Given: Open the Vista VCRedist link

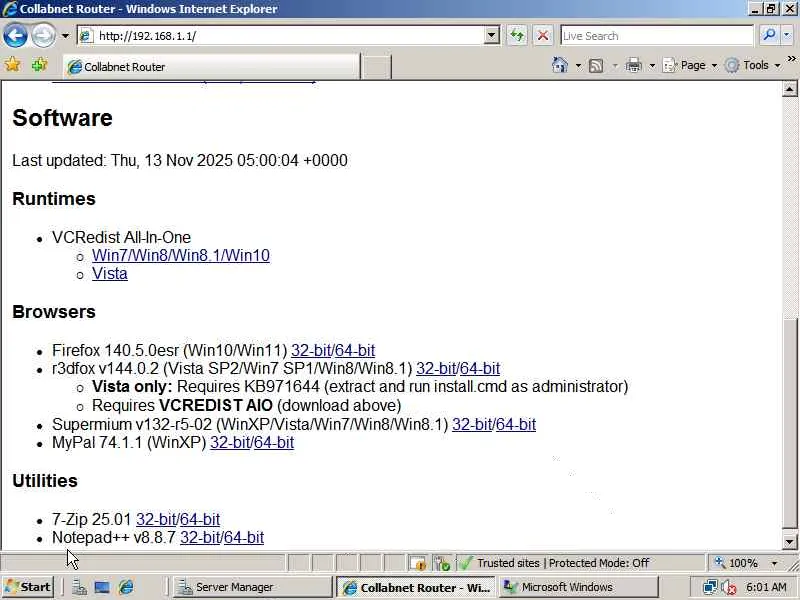Looking at the screenshot, I should (110, 273).
